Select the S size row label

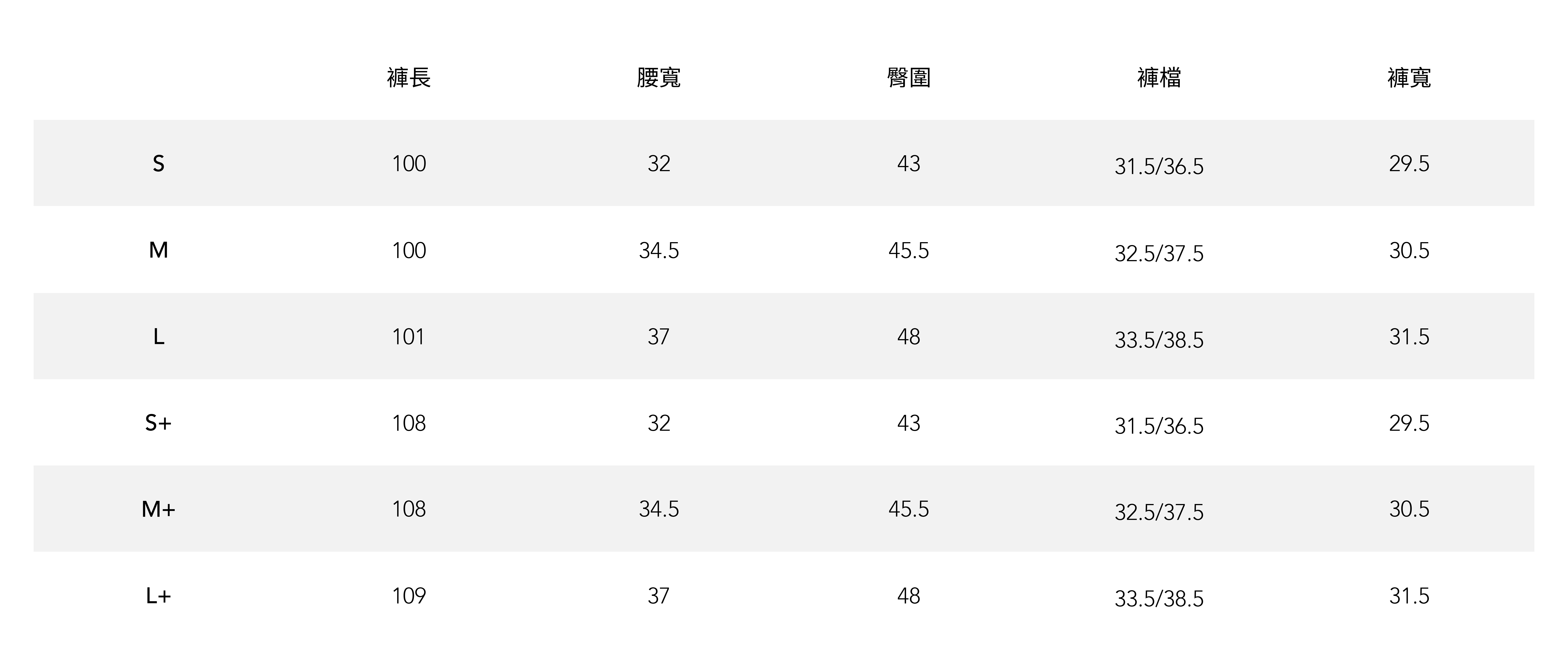coord(158,164)
